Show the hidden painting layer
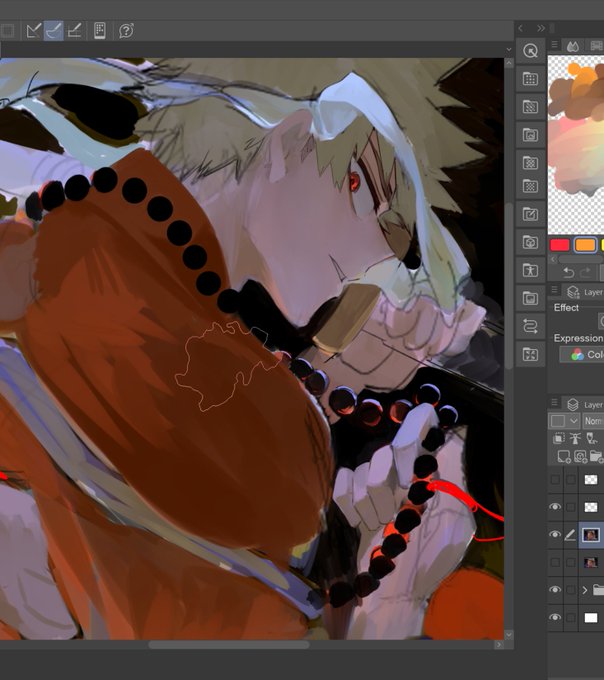Viewport: 604px width, 680px height. click(555, 562)
